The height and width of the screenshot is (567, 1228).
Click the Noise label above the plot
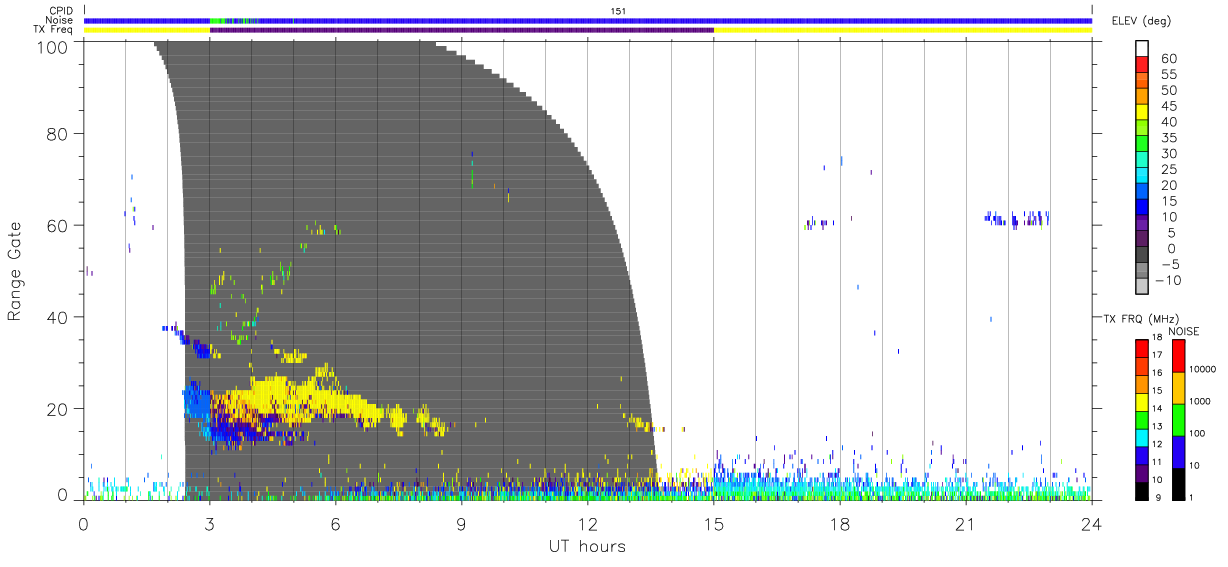(x=60, y=20)
